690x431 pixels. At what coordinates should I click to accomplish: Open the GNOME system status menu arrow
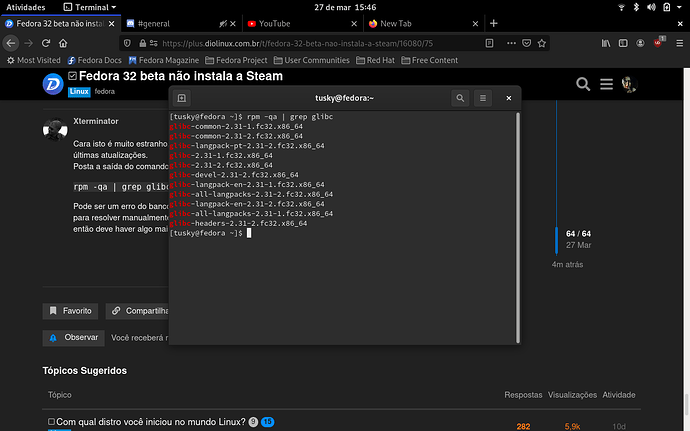(x=678, y=6)
